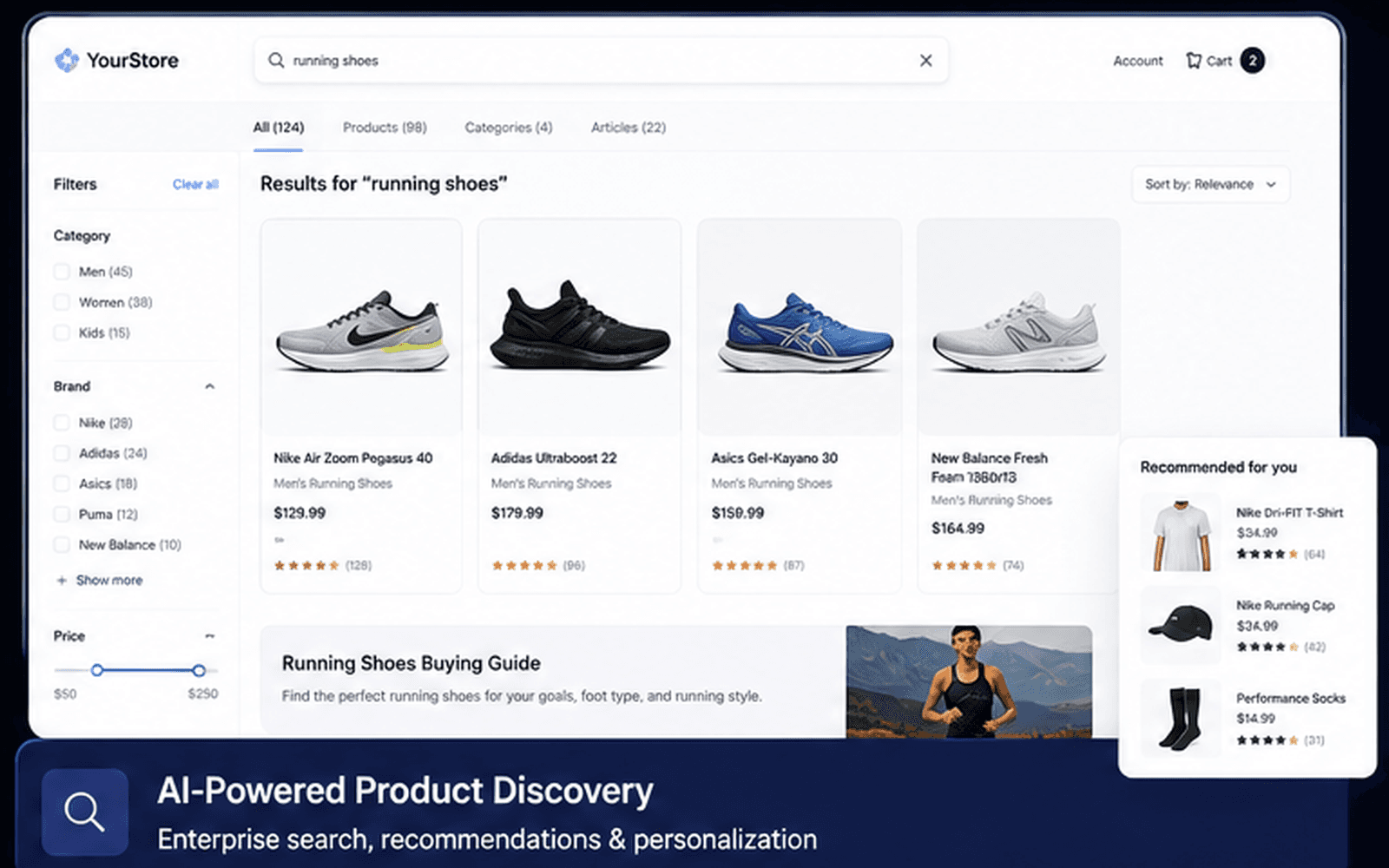
Task: Click the star rating of Nike Air Zoom Pegasus 40
Action: (306, 565)
